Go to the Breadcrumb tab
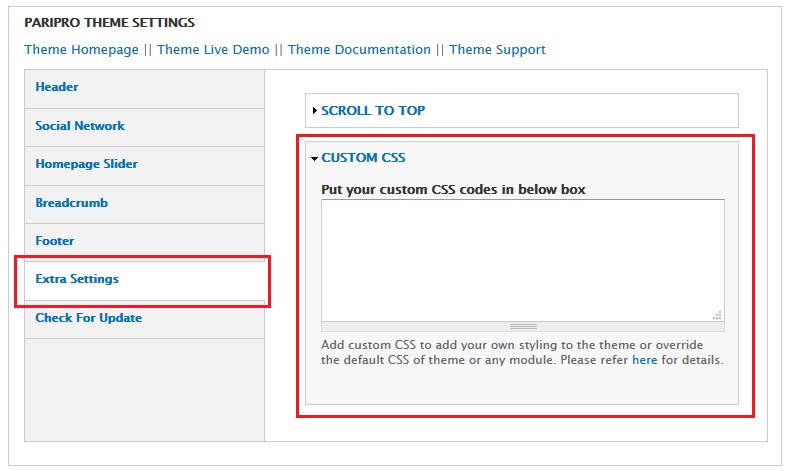789x471 pixels. click(x=71, y=203)
